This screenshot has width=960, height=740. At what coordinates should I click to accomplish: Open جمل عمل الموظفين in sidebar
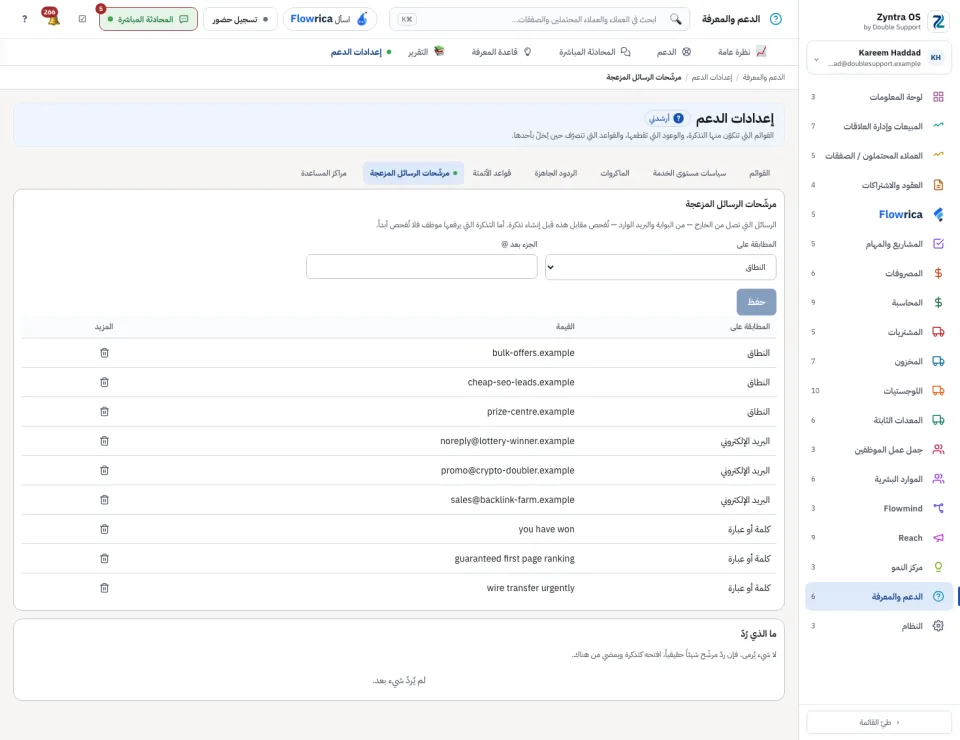879,449
